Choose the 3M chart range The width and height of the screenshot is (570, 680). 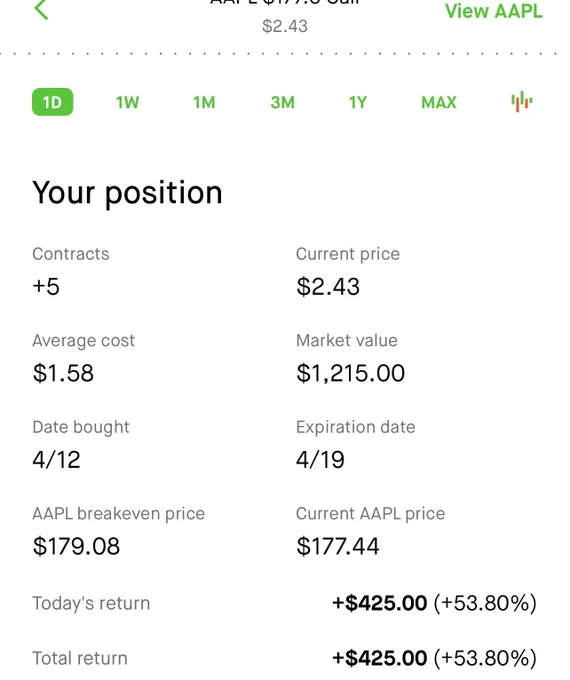click(x=282, y=103)
